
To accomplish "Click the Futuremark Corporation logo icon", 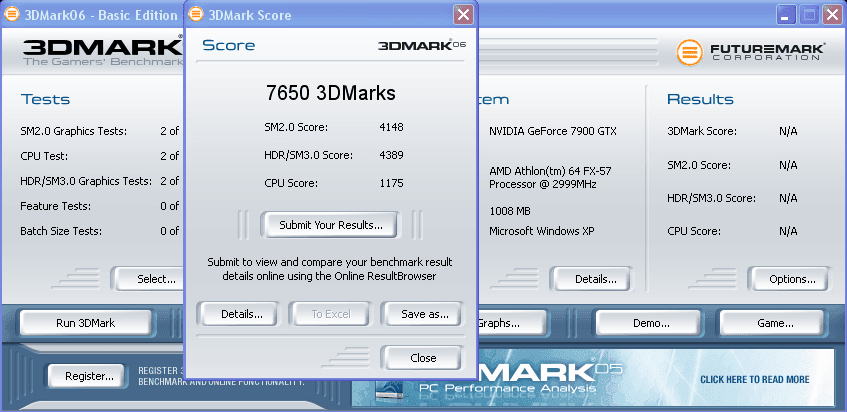I will (x=690, y=52).
